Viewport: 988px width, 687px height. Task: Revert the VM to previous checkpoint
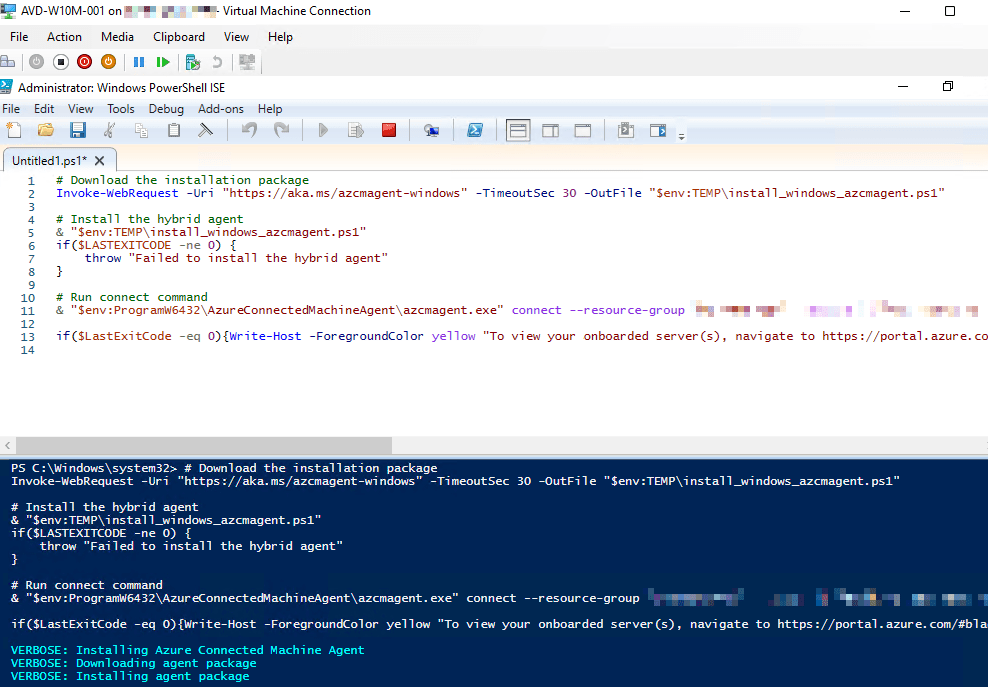point(217,62)
